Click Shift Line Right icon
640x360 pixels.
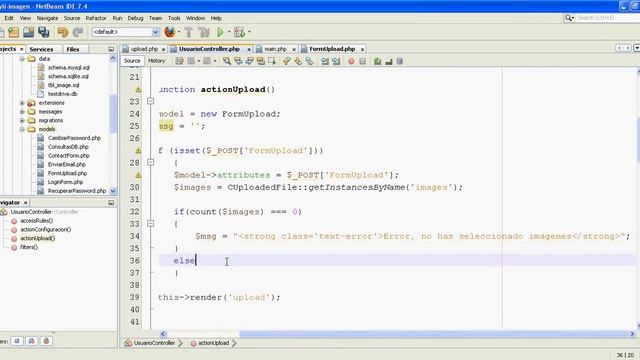(x=336, y=61)
